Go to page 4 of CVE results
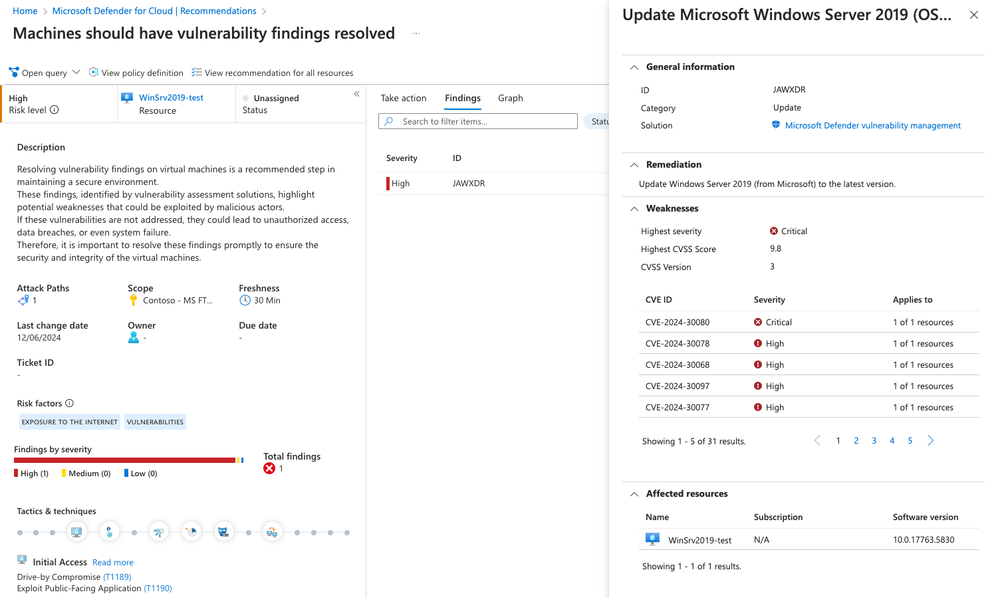 [892, 440]
